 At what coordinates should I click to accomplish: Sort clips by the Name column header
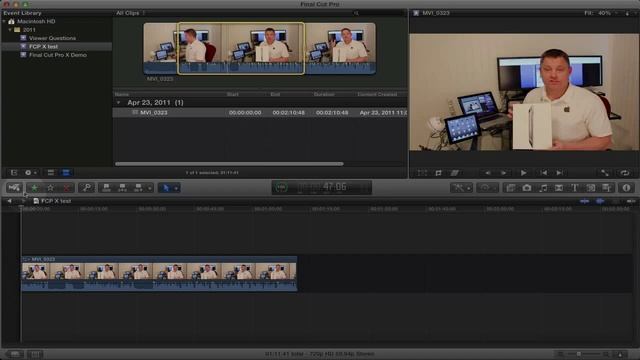[x=122, y=94]
